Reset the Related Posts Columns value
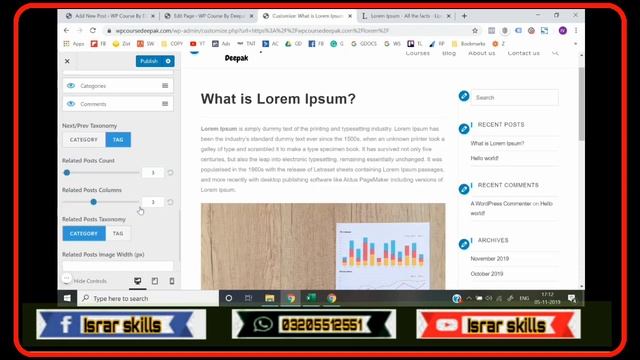640x360 pixels. point(170,202)
